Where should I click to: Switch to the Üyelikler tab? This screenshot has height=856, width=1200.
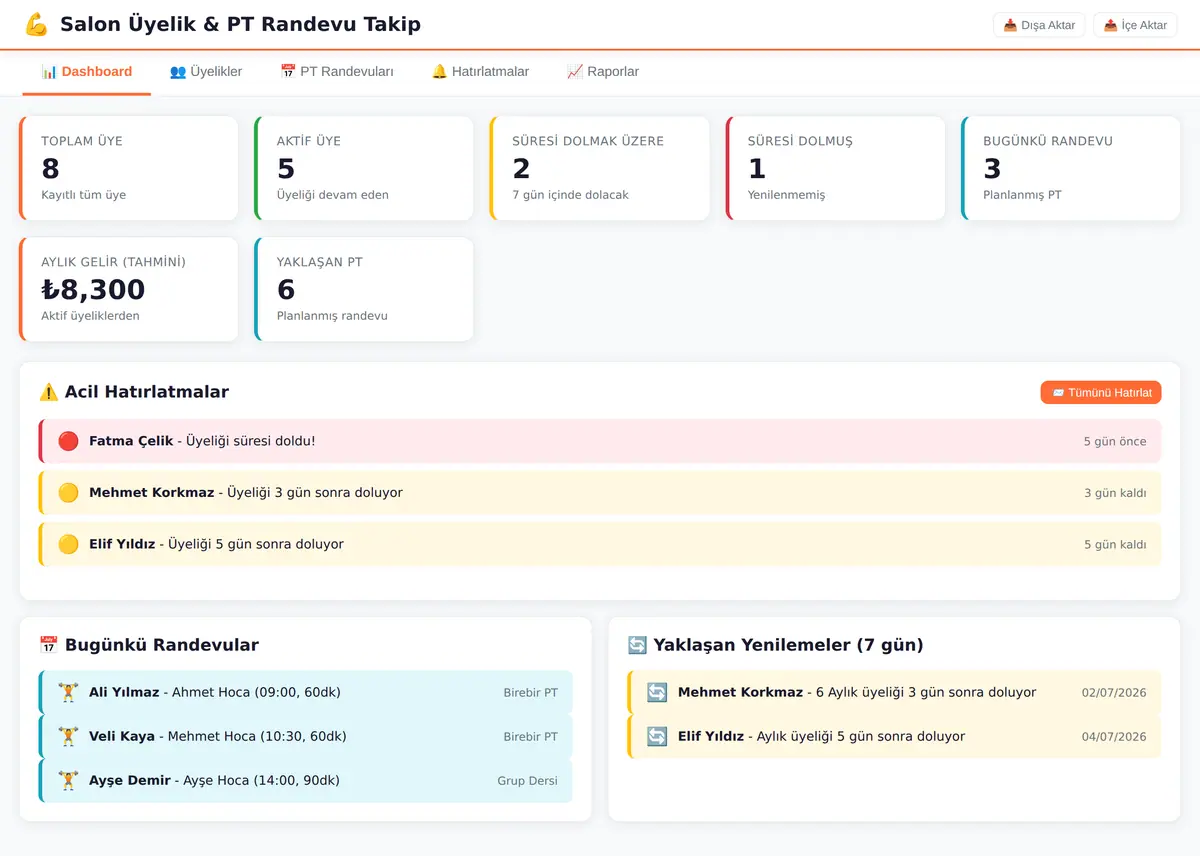click(x=206, y=72)
